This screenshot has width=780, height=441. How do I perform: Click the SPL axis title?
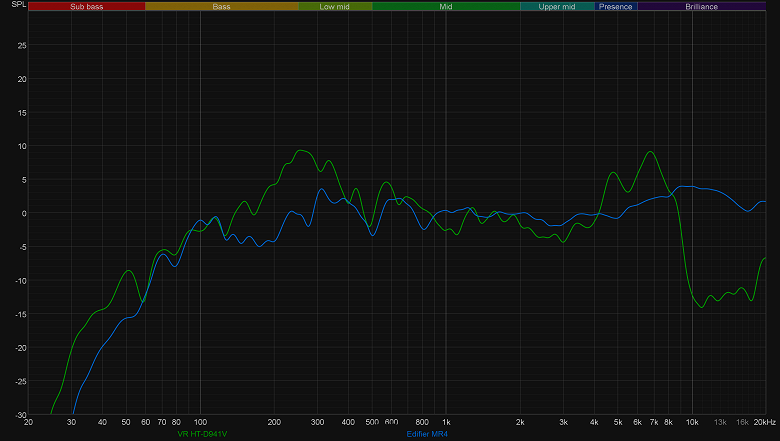coord(18,4)
